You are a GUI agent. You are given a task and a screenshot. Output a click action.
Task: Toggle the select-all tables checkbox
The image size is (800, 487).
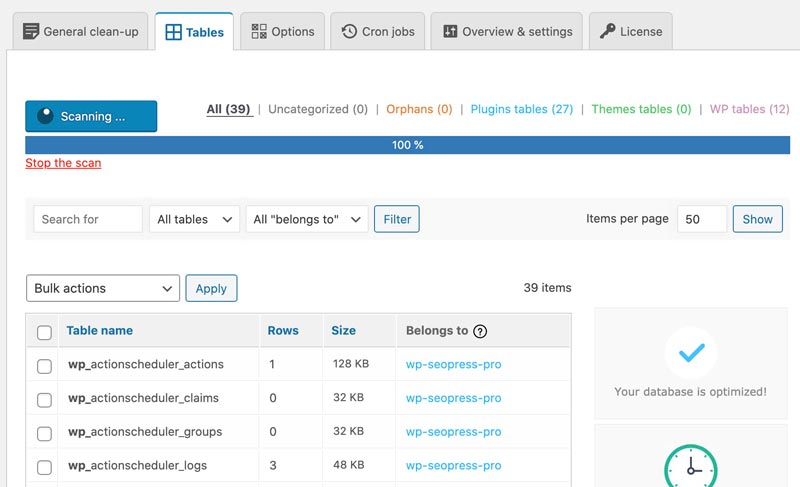(x=44, y=332)
